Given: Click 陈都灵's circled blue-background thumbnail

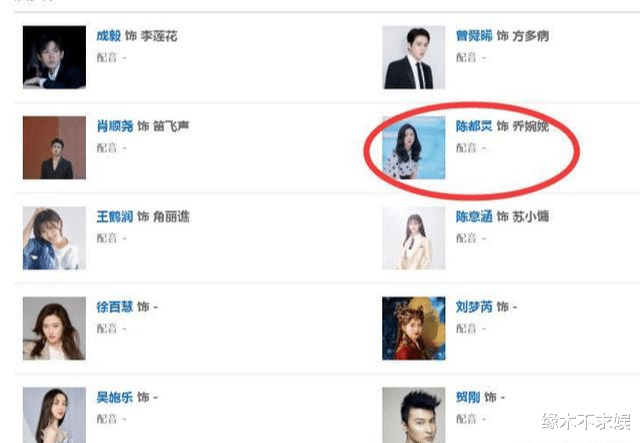Looking at the screenshot, I should 413,147.
